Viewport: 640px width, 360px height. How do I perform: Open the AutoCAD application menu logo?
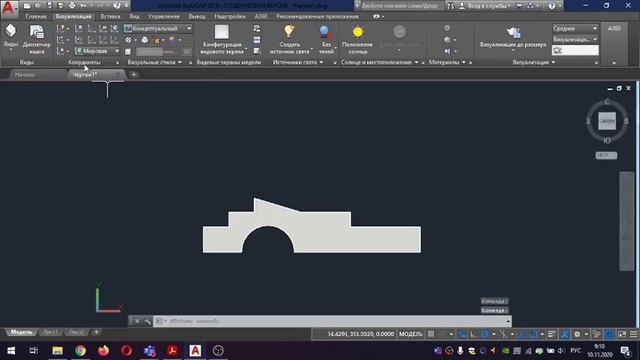pos(8,7)
